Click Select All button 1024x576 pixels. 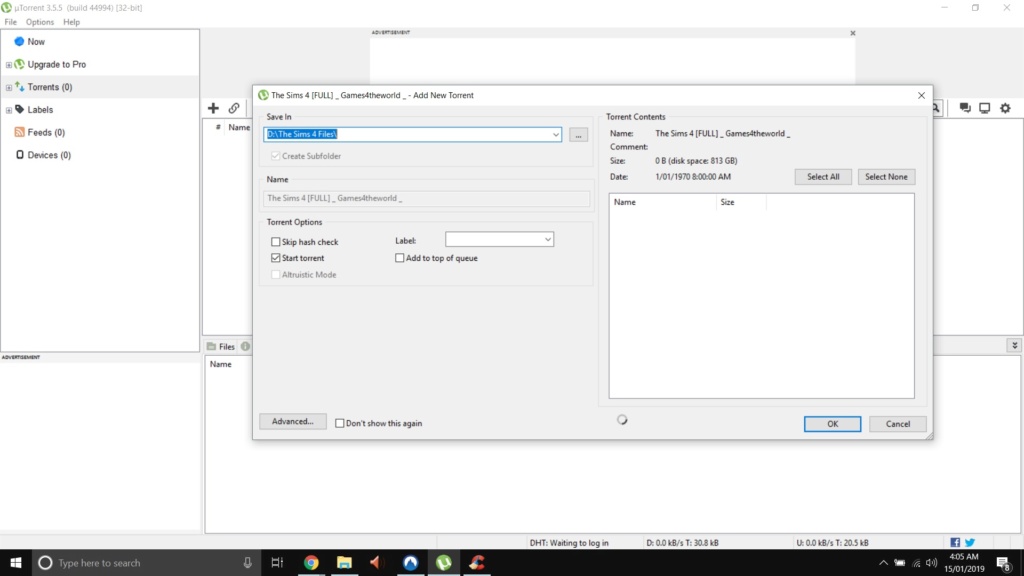[x=823, y=176]
